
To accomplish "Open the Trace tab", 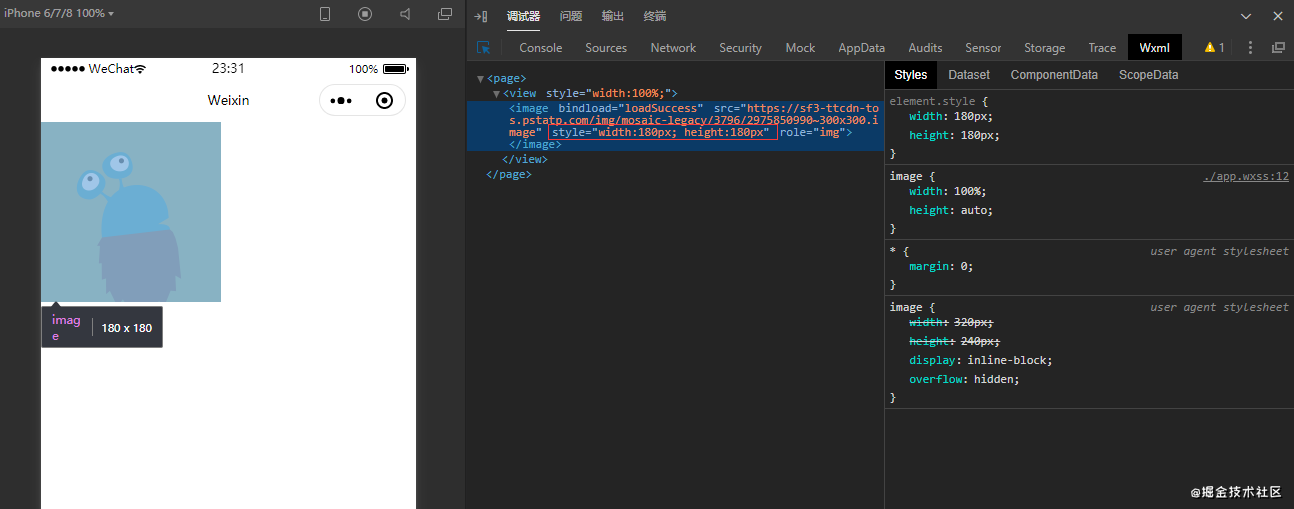I will (x=1102, y=47).
